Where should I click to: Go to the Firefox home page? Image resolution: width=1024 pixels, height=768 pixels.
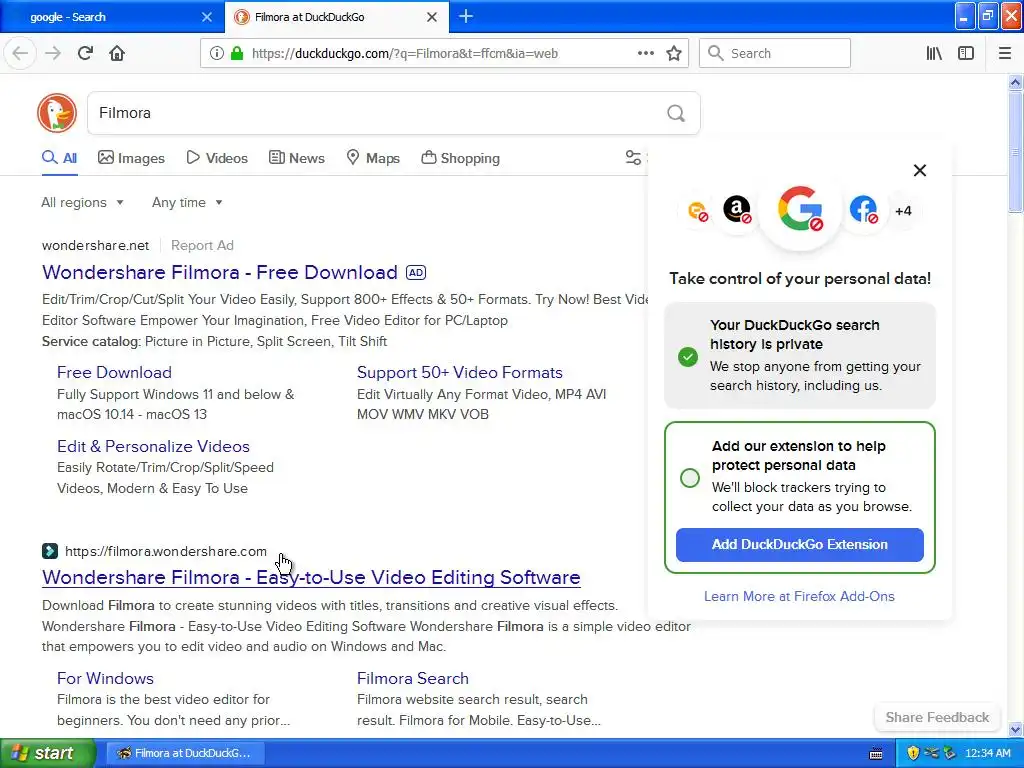coord(117,54)
